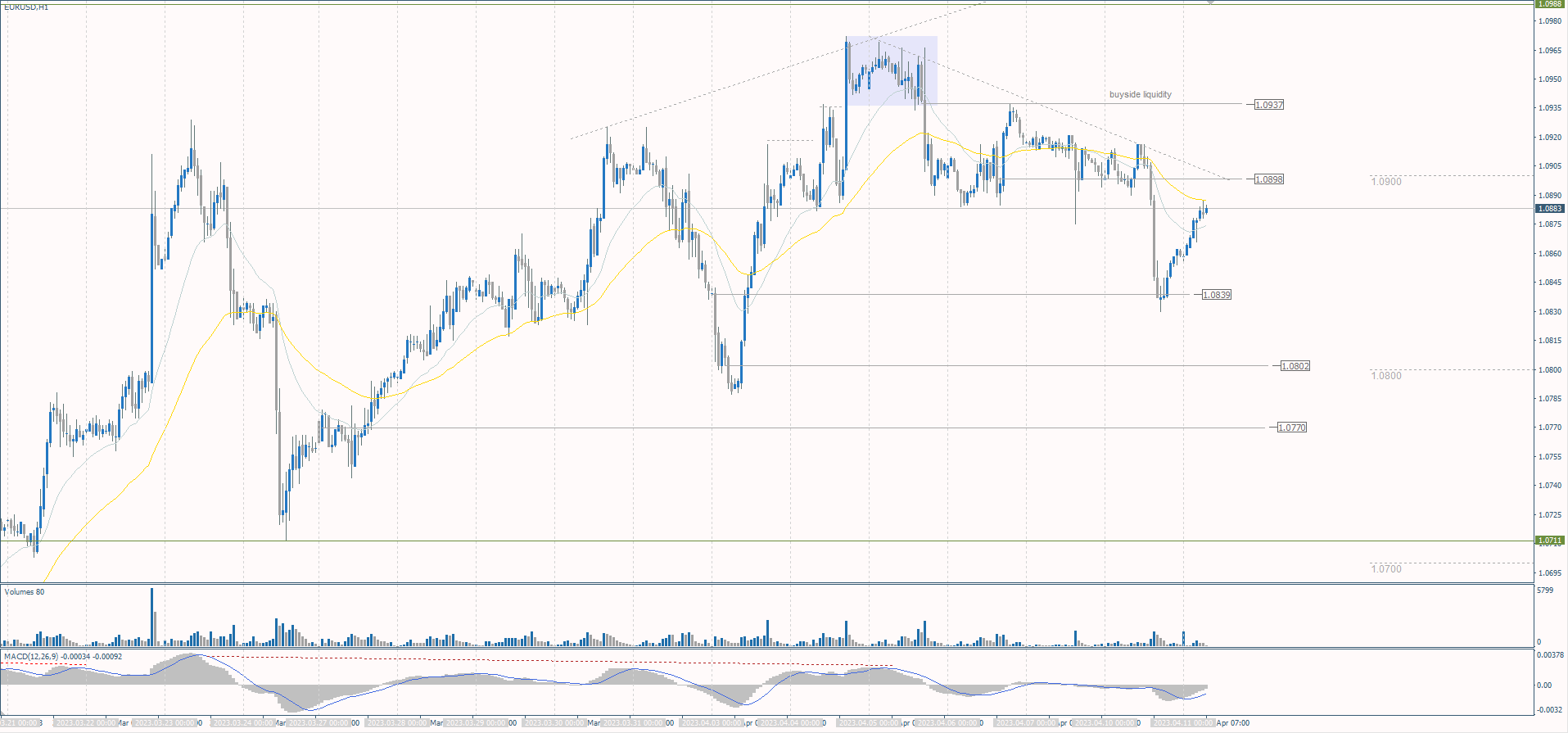Click the 1.0830 value on price scale
This screenshot has height=733, width=1568.
pyautogui.click(x=1549, y=312)
